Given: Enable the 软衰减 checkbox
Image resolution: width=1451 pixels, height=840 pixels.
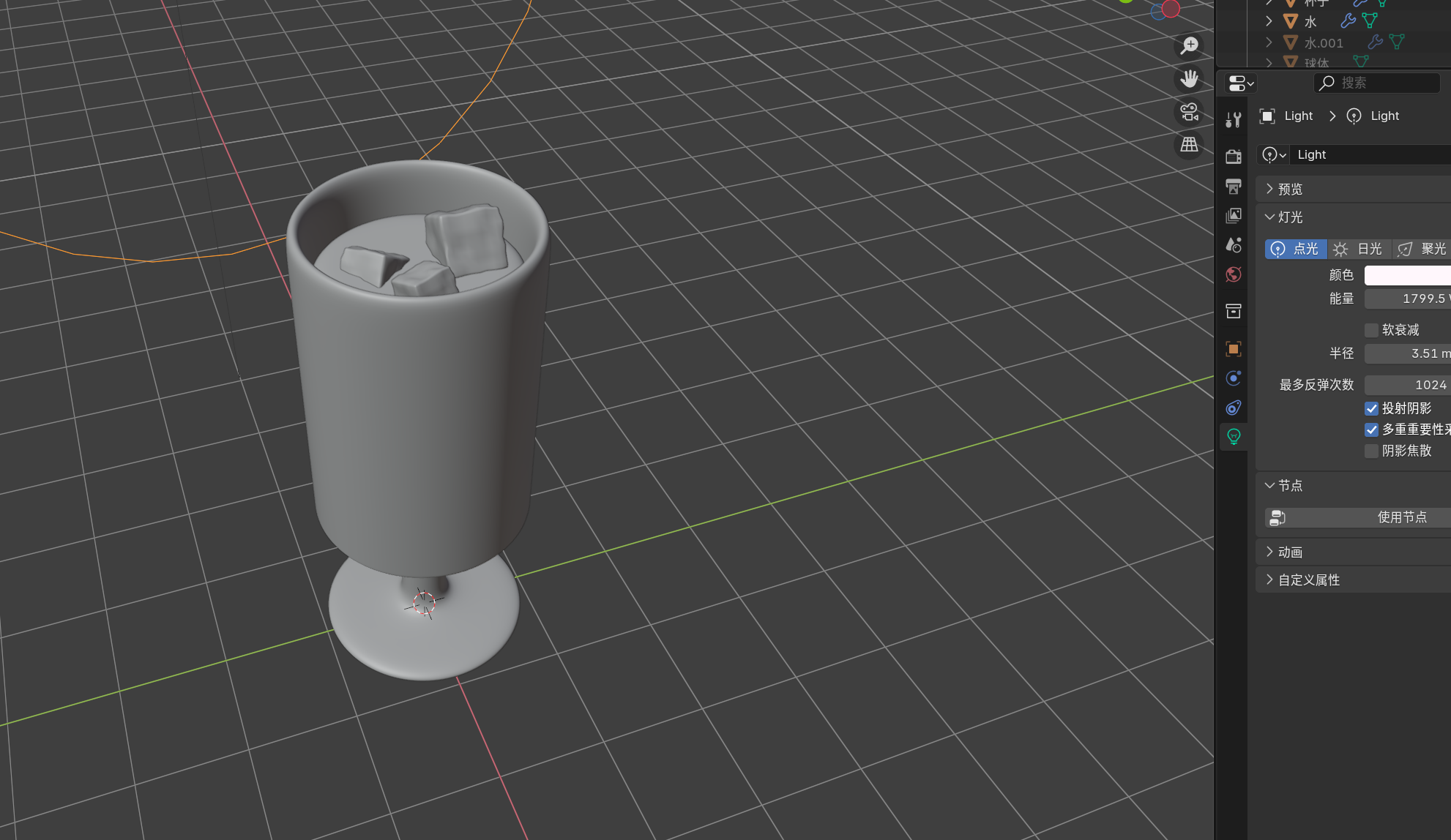Looking at the screenshot, I should (x=1372, y=330).
